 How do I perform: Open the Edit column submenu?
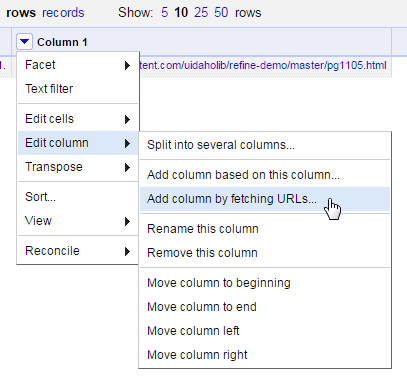tap(78, 143)
